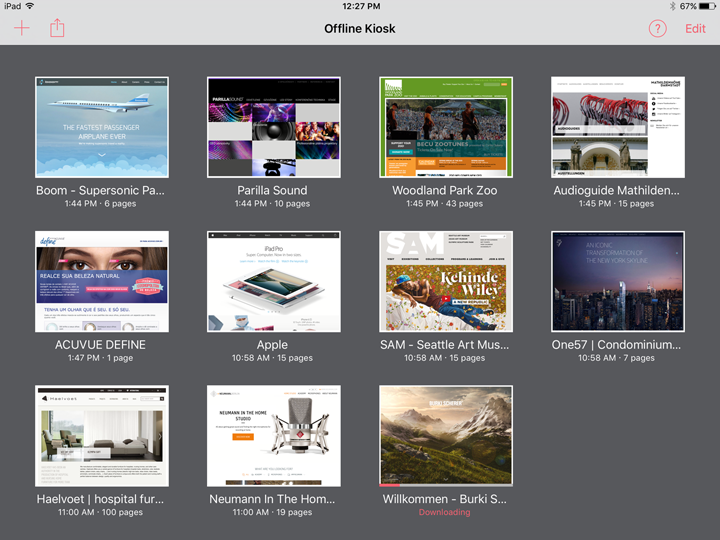Select the 'Willkommen - Burki S...' title
This screenshot has height=540, width=720.
(x=444, y=499)
